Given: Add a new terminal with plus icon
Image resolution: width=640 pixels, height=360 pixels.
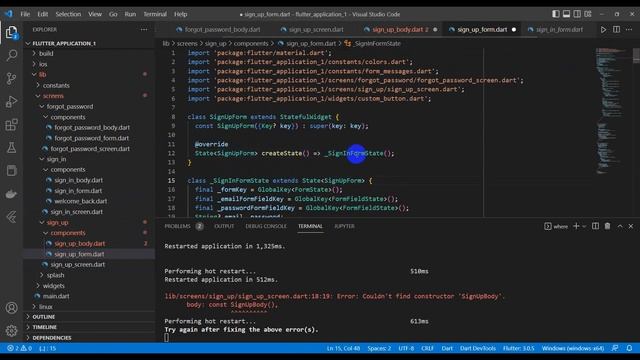Looking at the screenshot, I should (x=576, y=226).
